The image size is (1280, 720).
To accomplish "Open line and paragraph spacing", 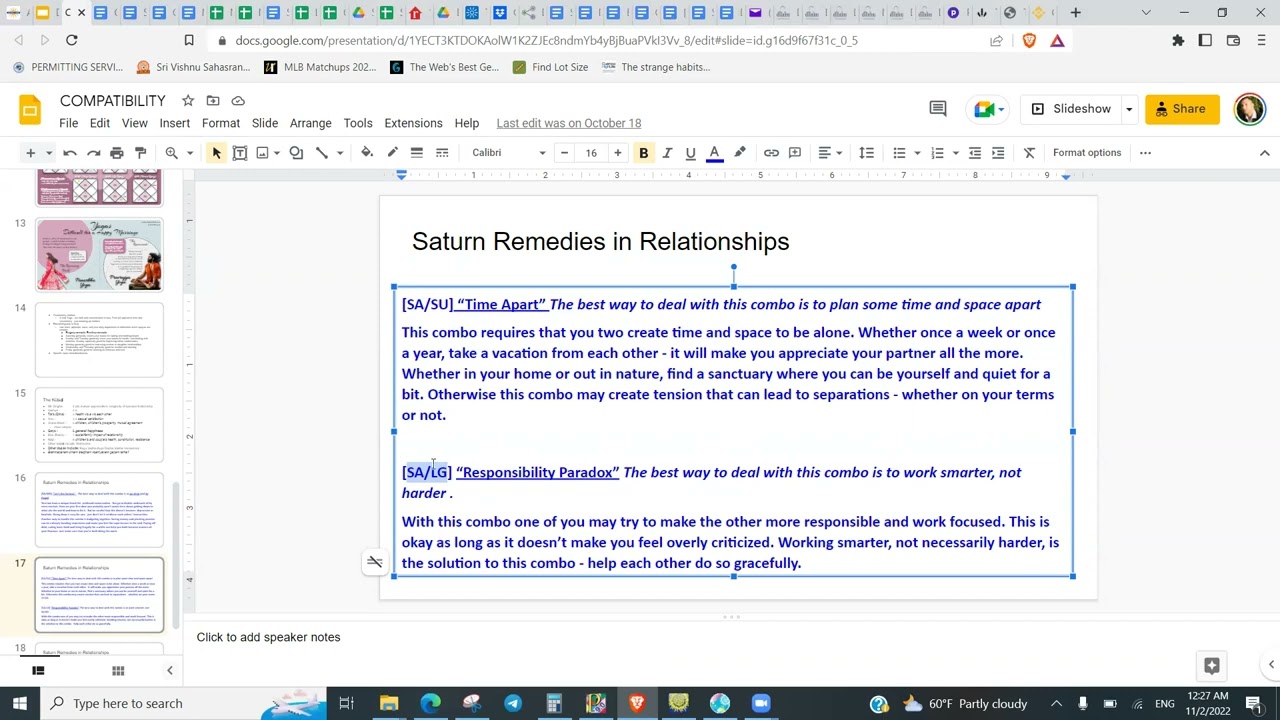I will click(867, 153).
